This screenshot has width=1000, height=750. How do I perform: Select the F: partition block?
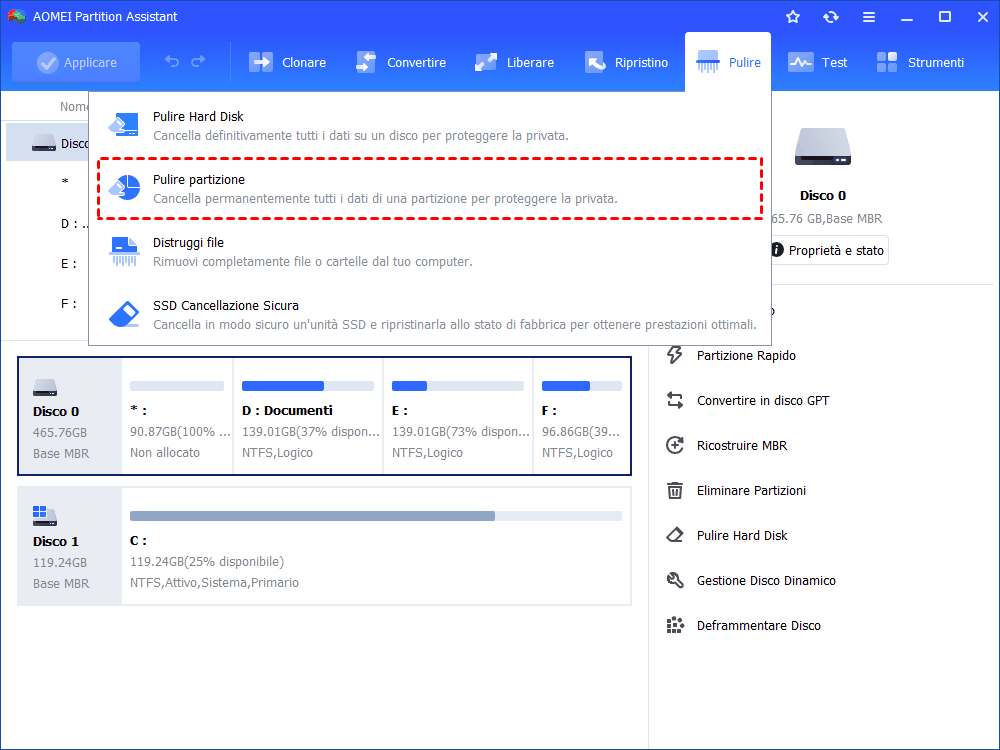(x=582, y=416)
